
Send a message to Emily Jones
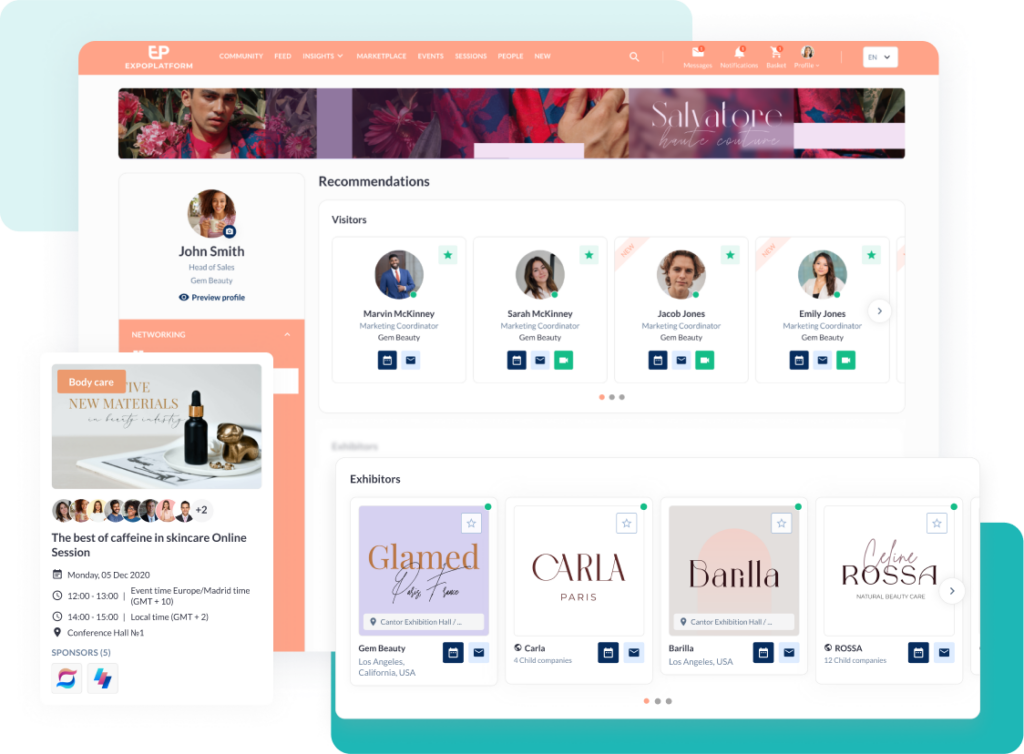point(822,360)
